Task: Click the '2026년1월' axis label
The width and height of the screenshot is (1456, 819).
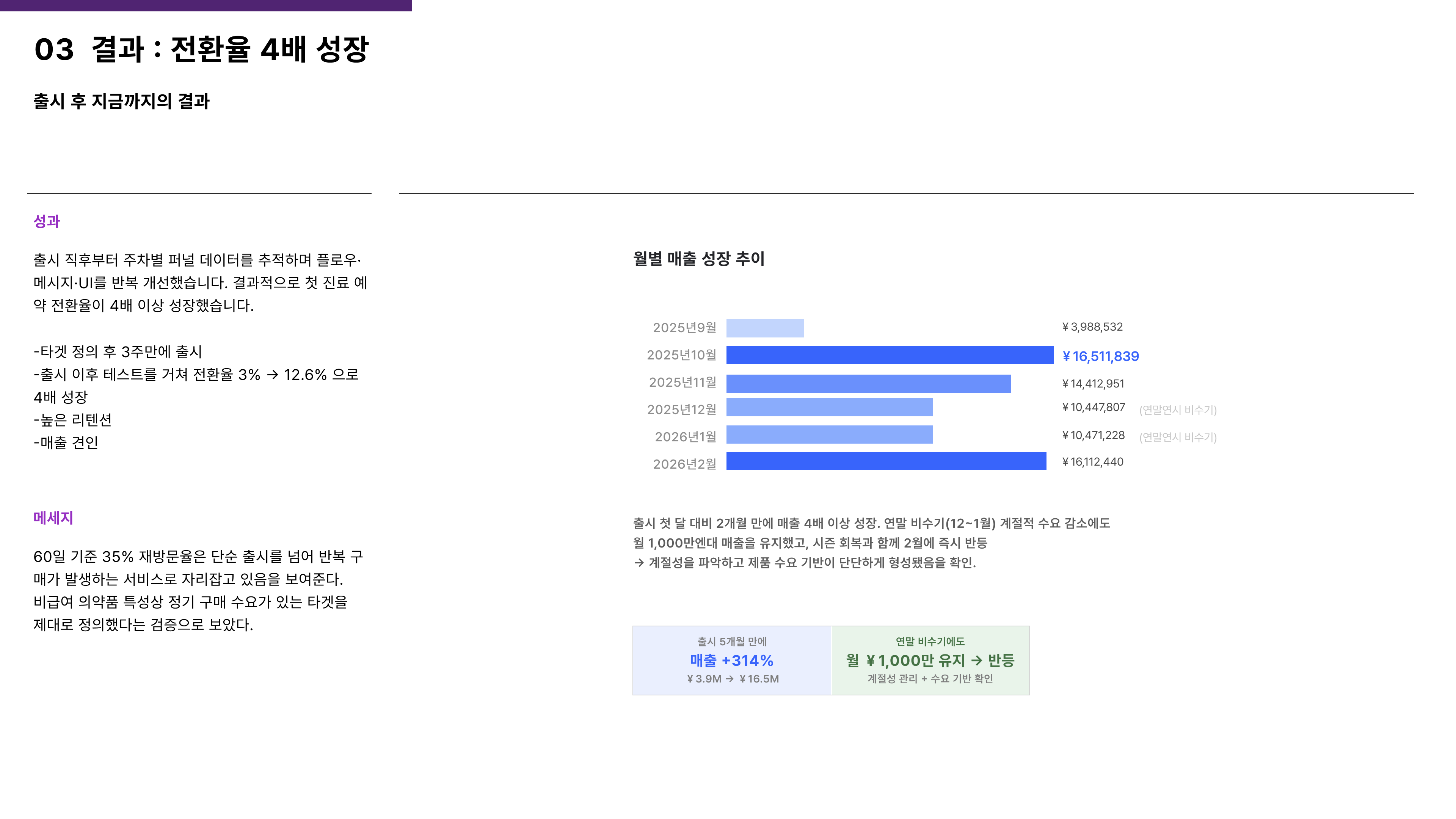Action: [x=686, y=437]
